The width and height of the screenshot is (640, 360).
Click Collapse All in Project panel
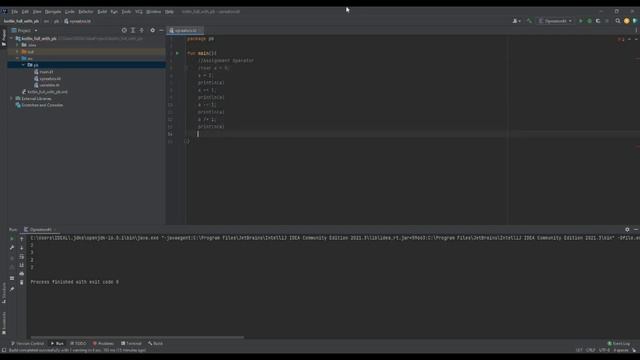point(142,30)
